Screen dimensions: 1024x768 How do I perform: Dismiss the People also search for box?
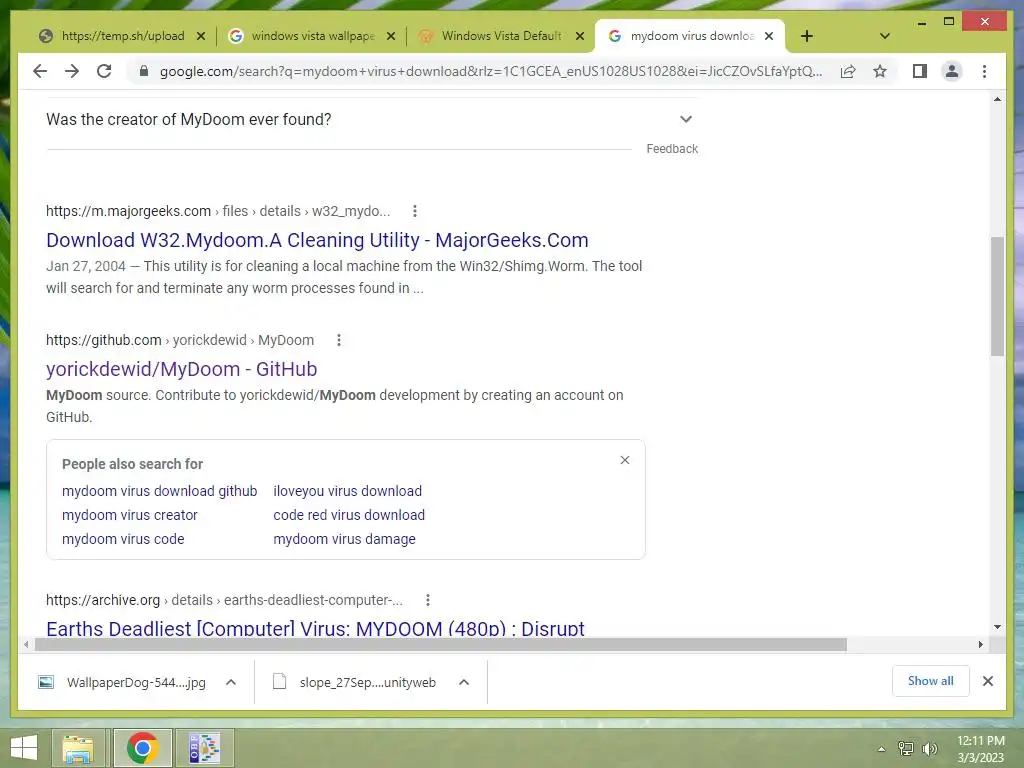[625, 460]
